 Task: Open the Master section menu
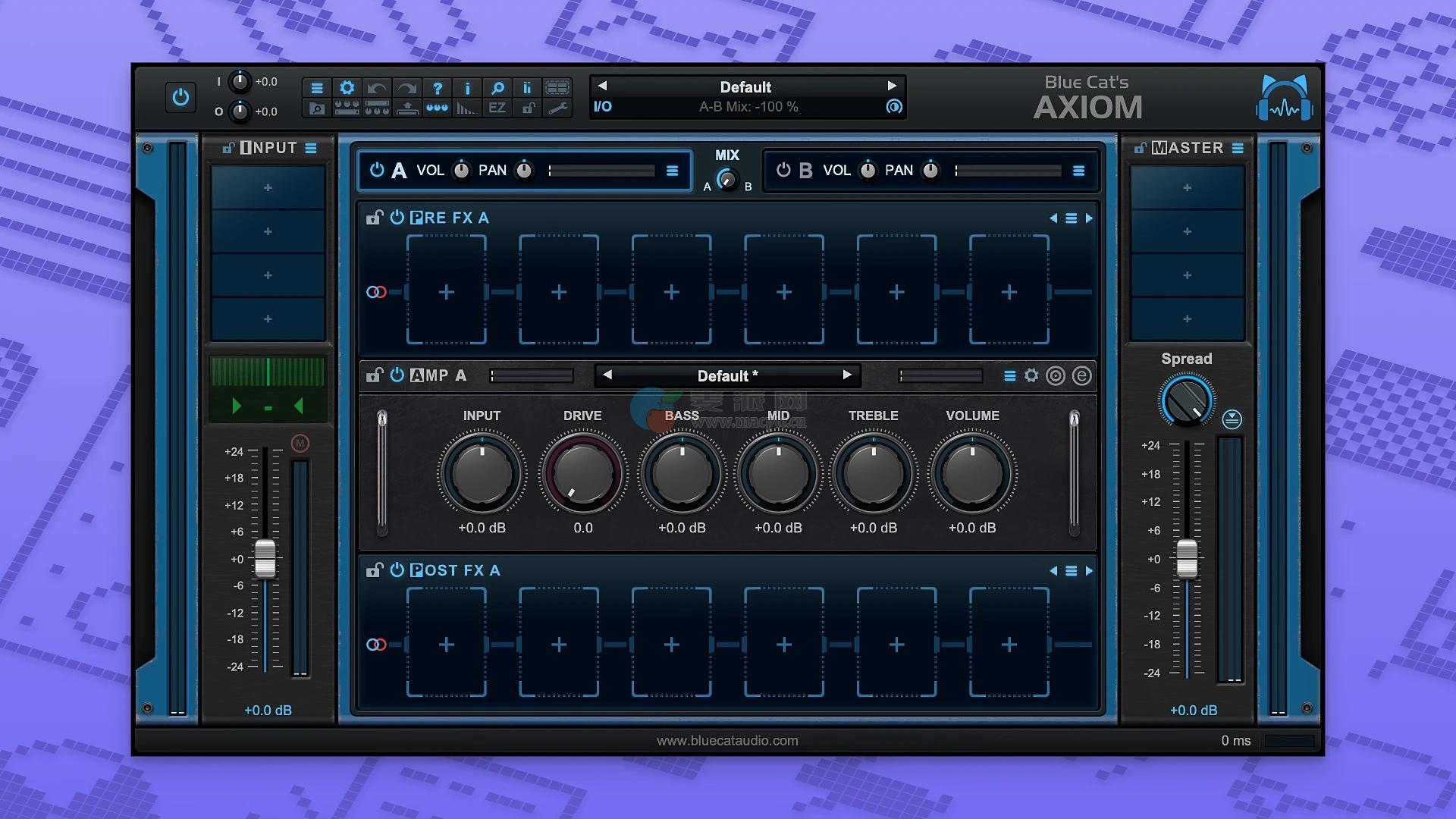click(x=1238, y=148)
